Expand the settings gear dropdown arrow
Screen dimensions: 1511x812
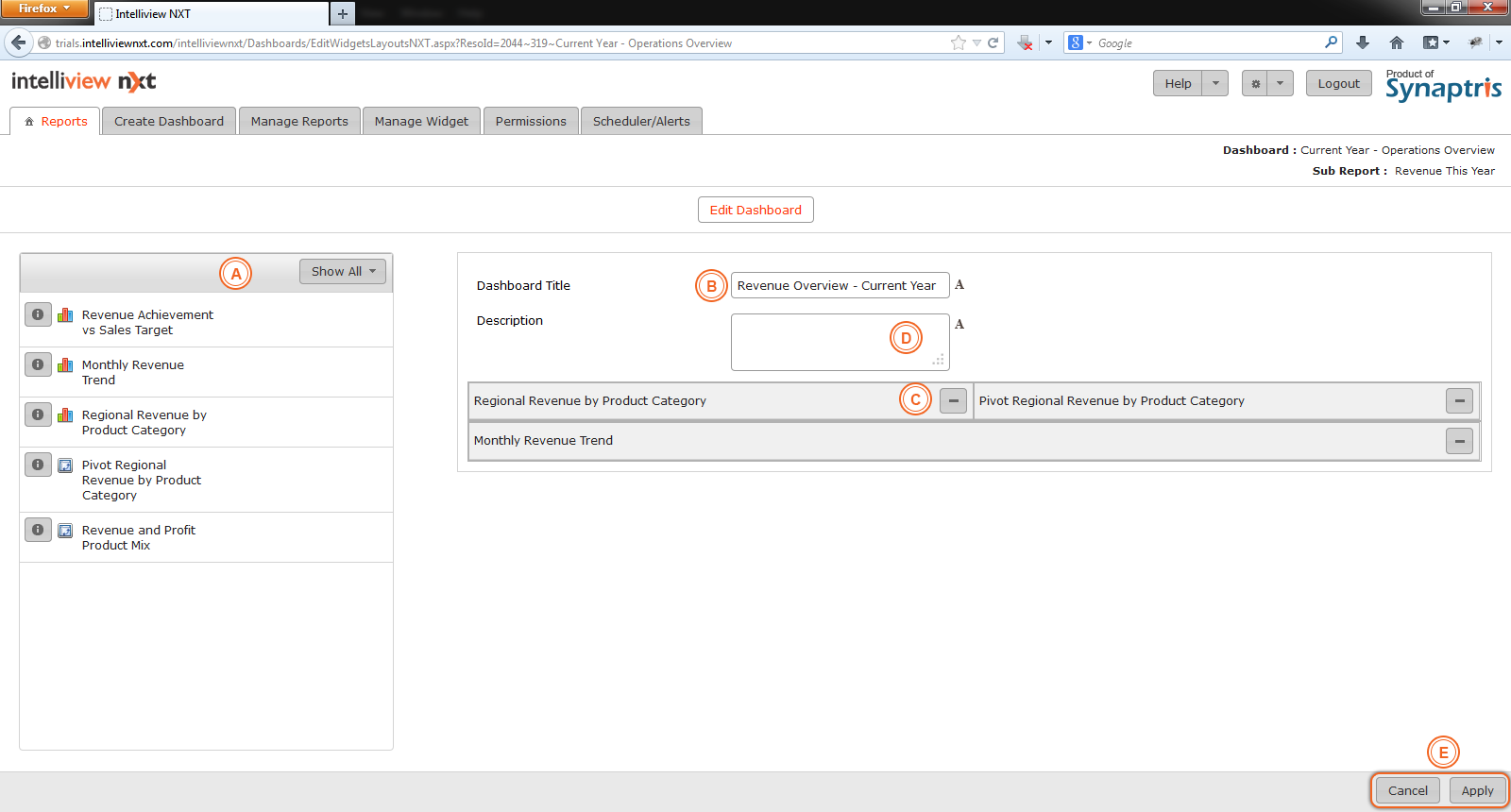pyautogui.click(x=1280, y=84)
